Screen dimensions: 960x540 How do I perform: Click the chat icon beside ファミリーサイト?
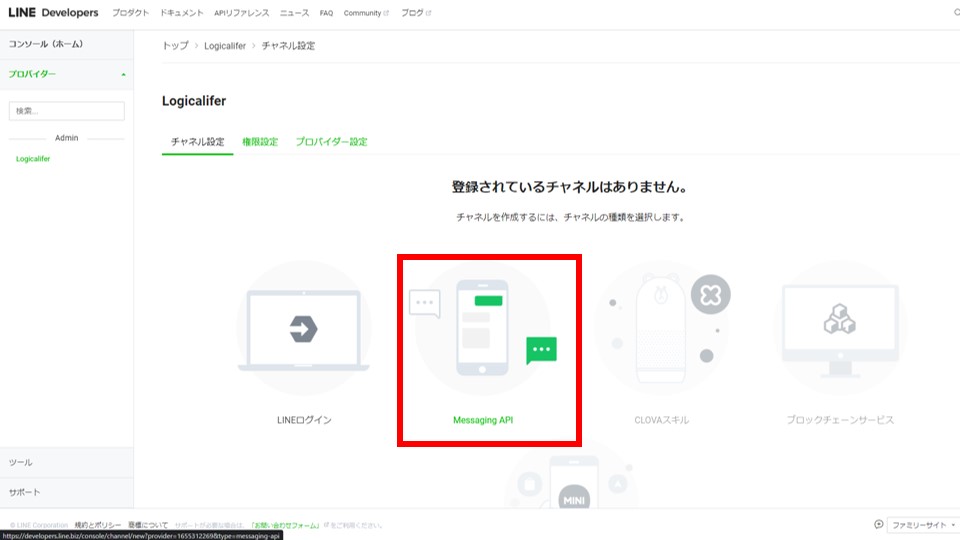878,525
